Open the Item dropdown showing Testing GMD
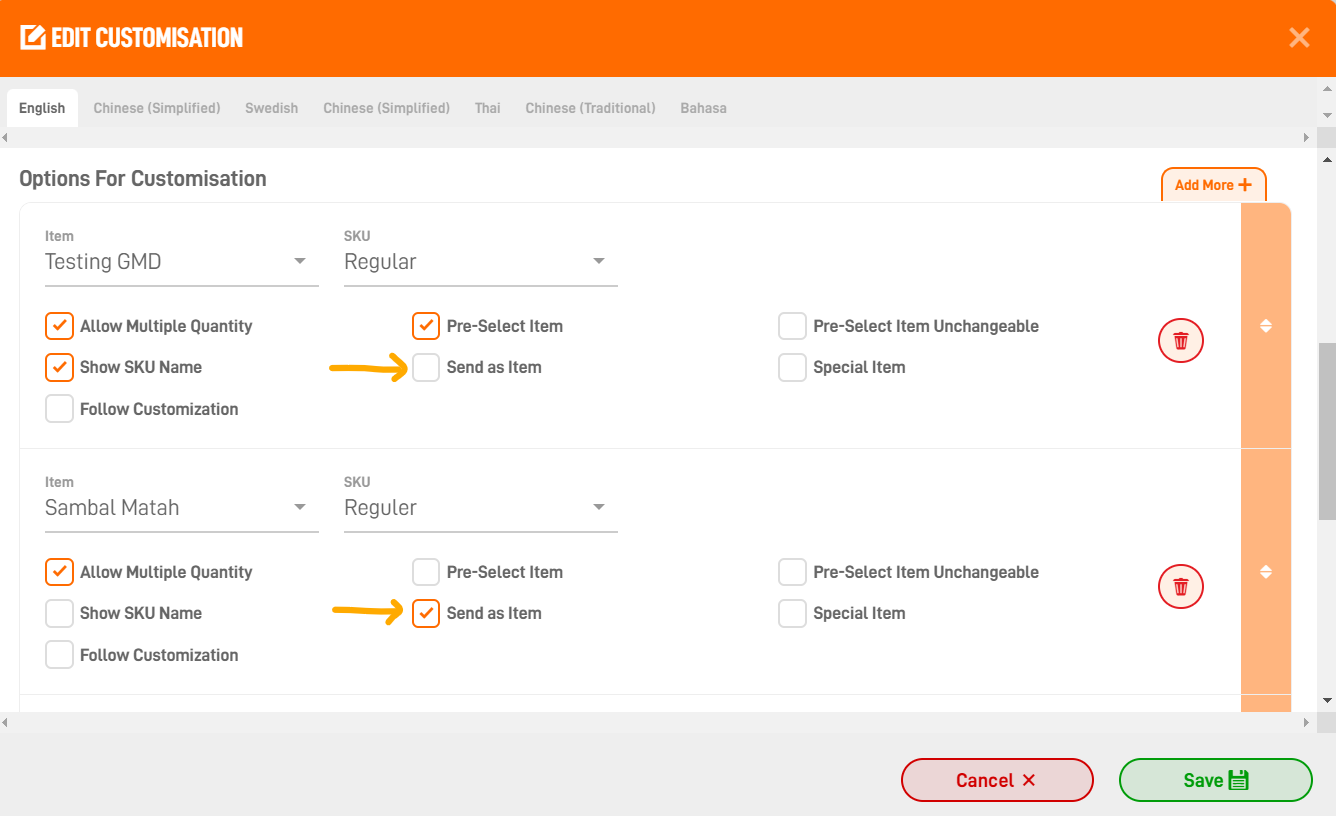 coord(182,262)
